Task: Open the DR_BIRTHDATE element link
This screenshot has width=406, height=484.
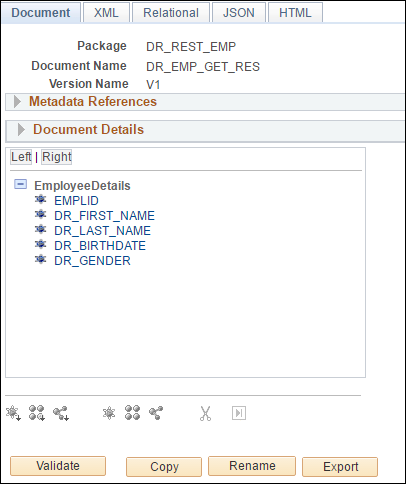Action: point(100,246)
